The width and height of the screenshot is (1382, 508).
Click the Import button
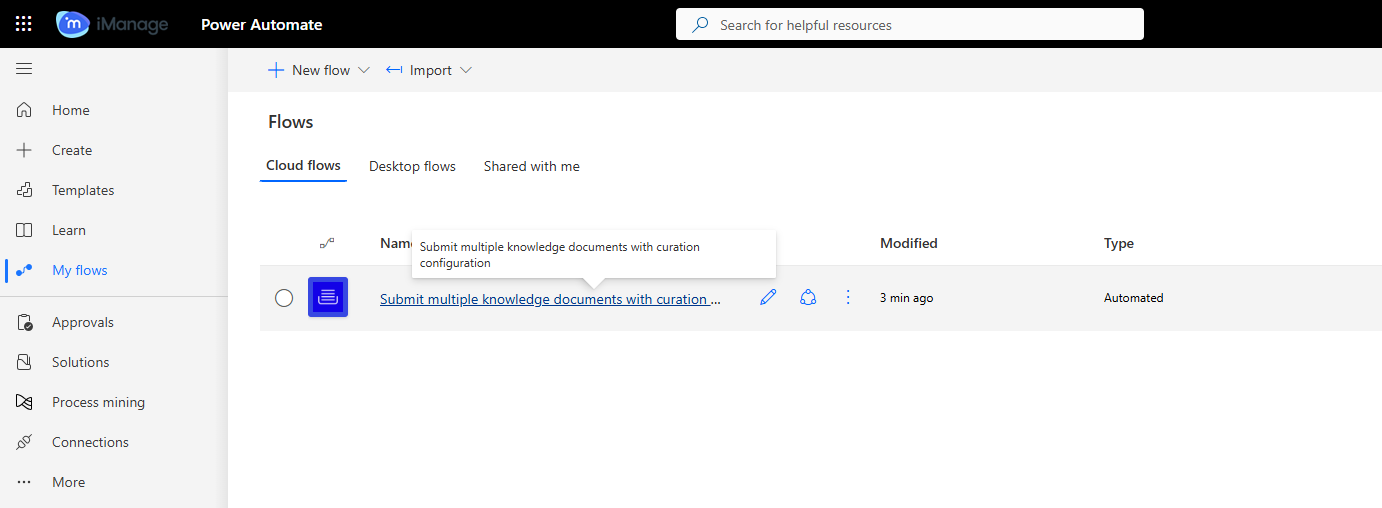(x=429, y=70)
